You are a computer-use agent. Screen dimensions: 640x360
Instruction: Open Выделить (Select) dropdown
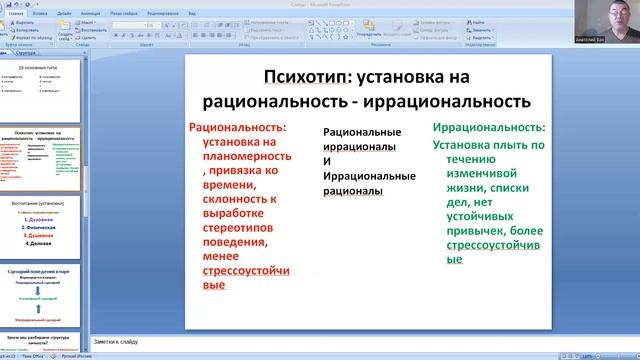(480, 38)
